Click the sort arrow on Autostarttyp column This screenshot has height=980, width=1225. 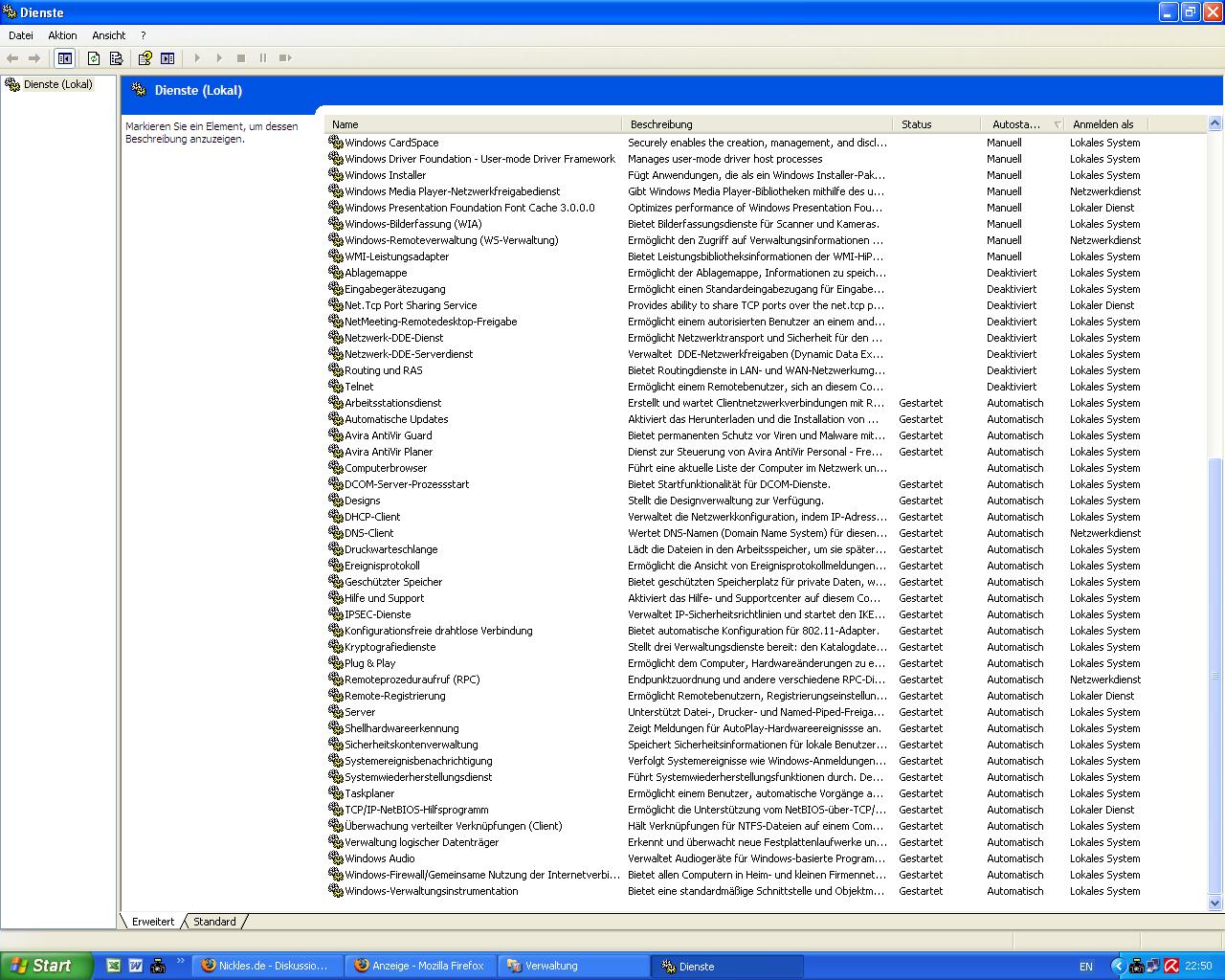pyautogui.click(x=1058, y=124)
